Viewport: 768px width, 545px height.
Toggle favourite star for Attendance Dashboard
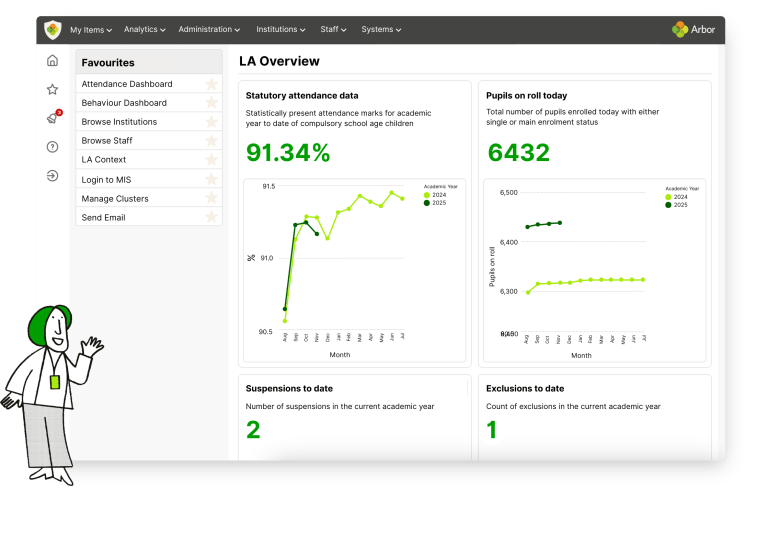coord(212,84)
